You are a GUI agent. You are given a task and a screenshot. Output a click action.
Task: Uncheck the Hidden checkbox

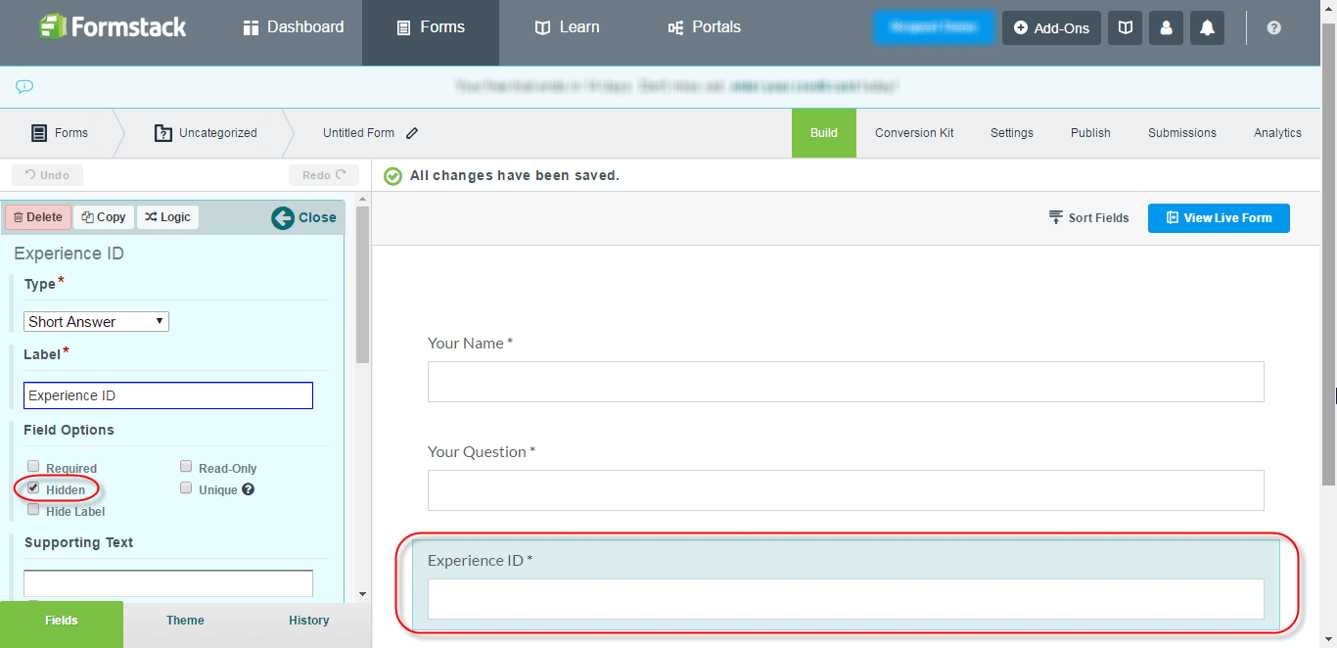click(33, 489)
